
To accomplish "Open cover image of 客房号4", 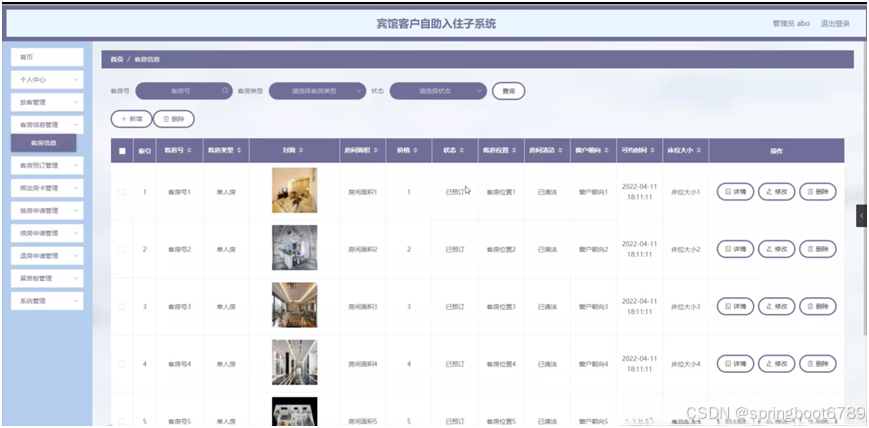I will tap(294, 363).
